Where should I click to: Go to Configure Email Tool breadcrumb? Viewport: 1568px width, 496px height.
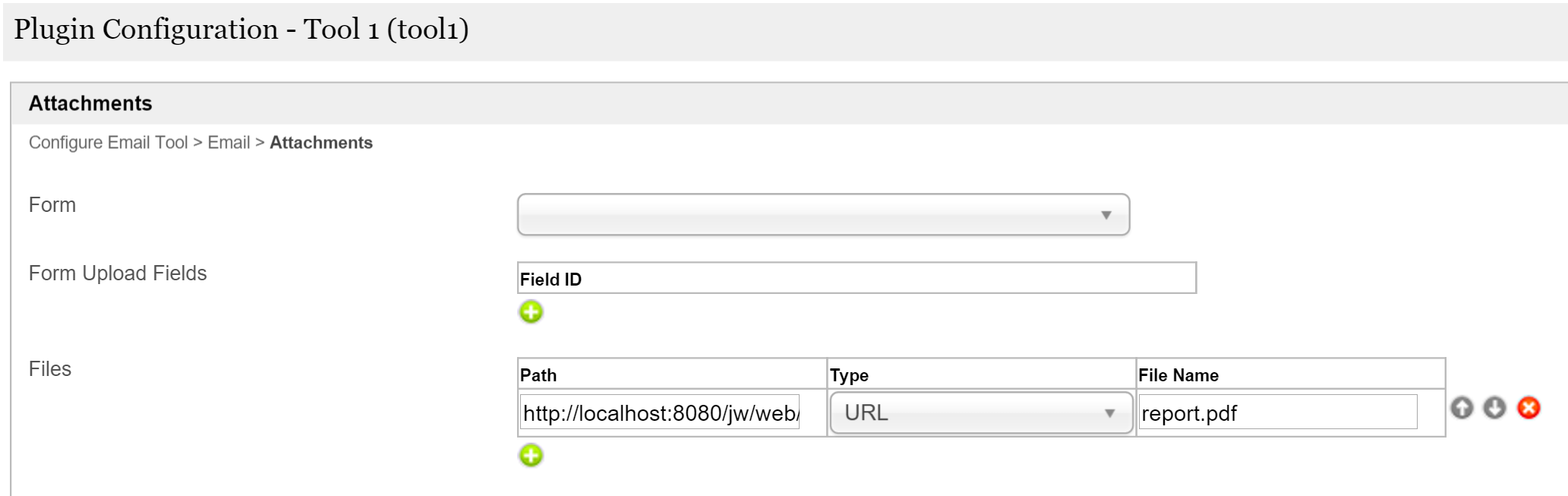[108, 143]
